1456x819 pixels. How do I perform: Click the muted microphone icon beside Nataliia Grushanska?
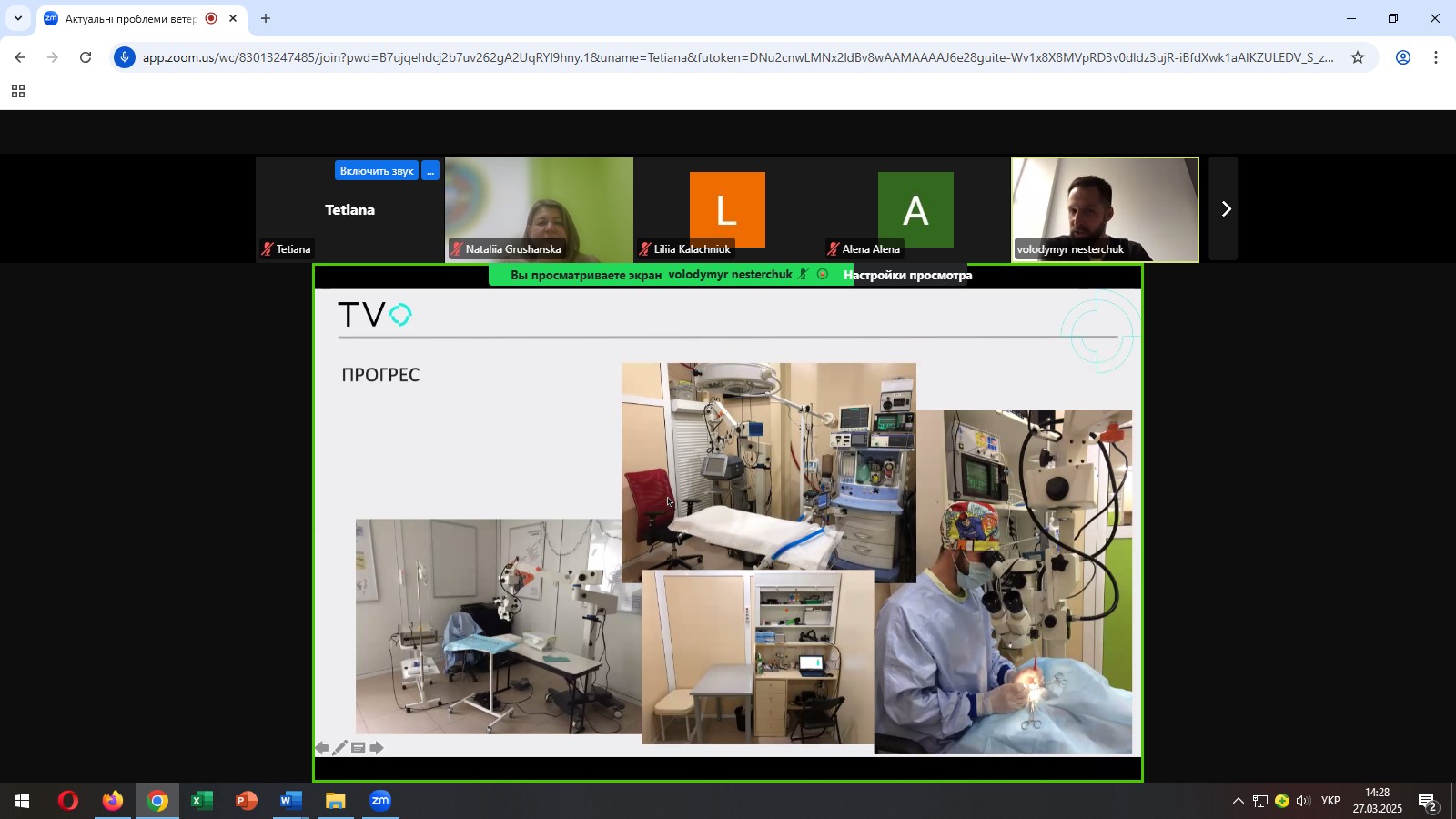pos(457,248)
